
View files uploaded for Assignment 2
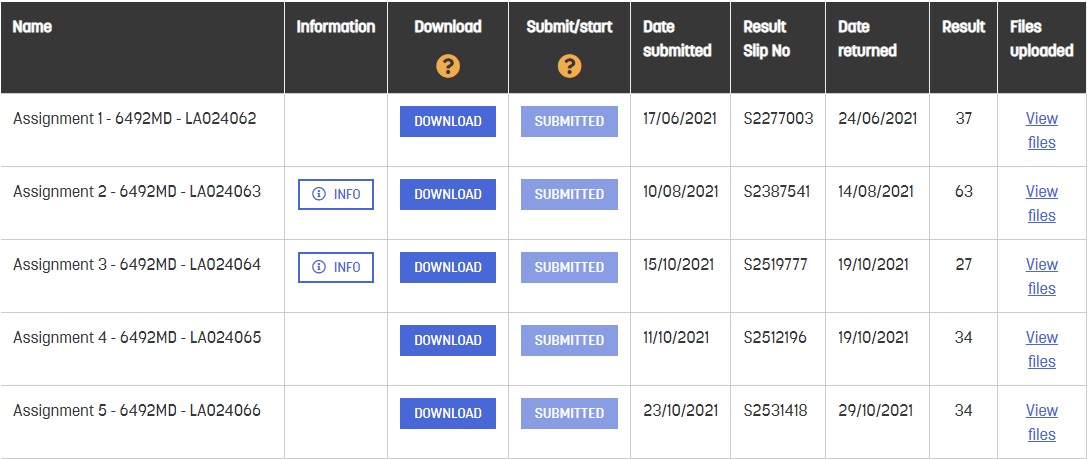1041,203
